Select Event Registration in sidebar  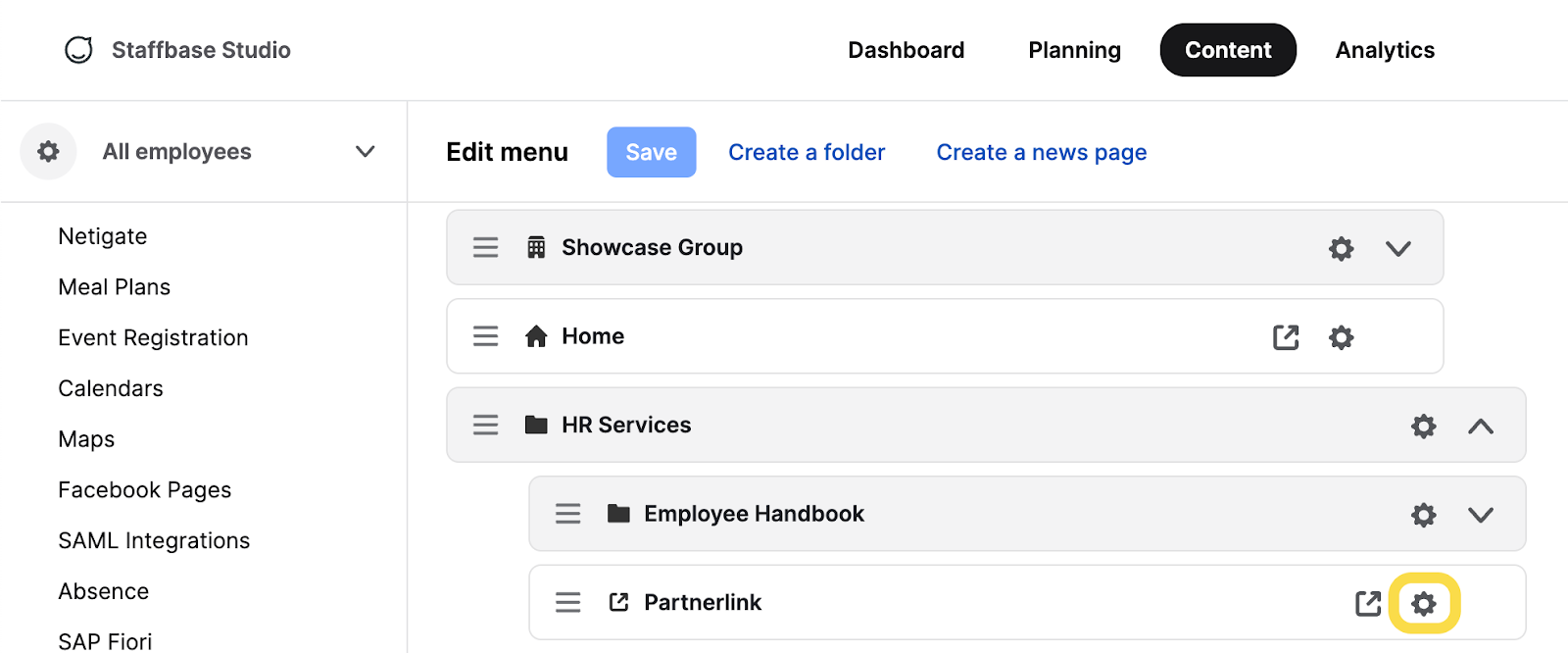tap(153, 337)
